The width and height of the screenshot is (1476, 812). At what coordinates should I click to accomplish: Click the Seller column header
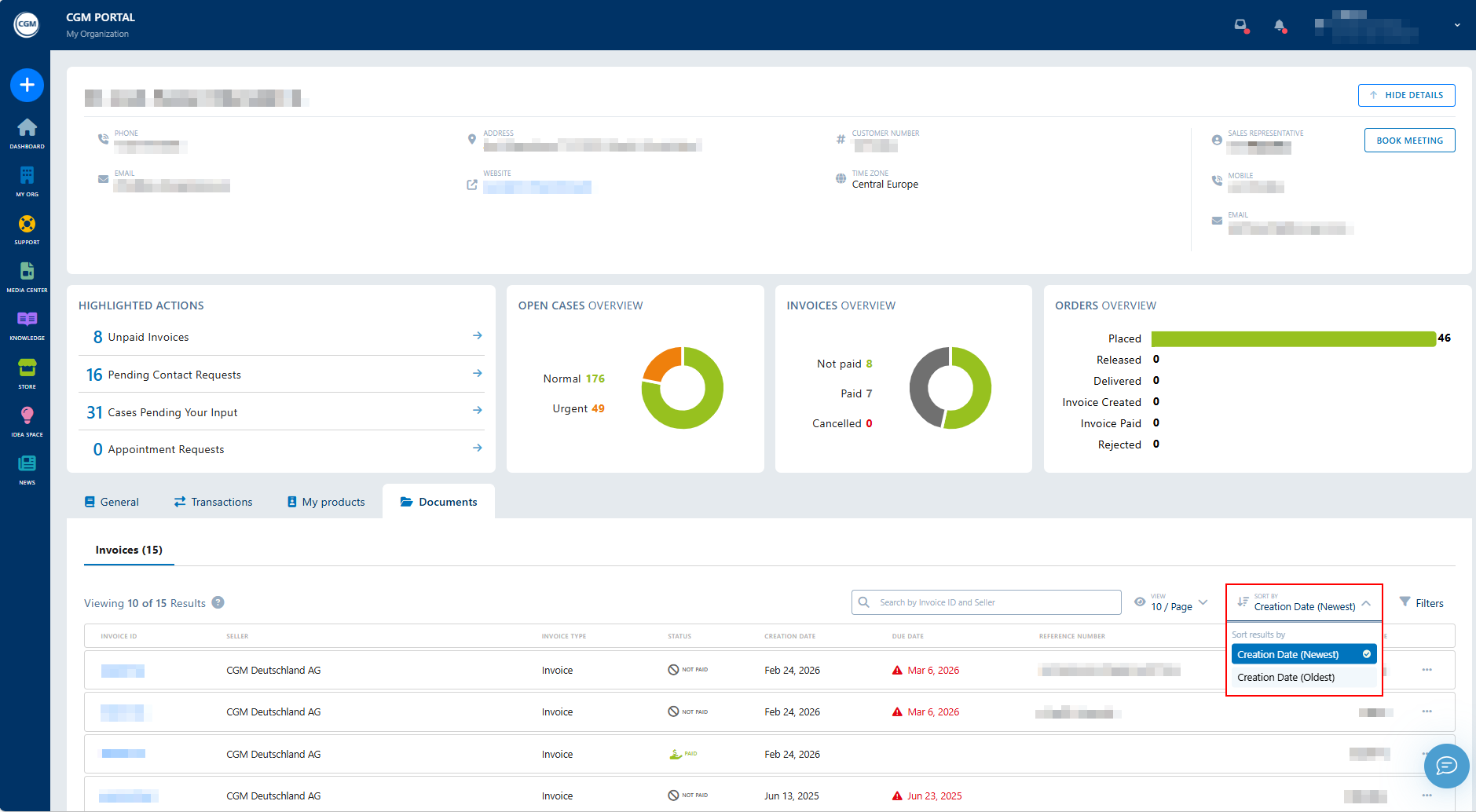[237, 636]
